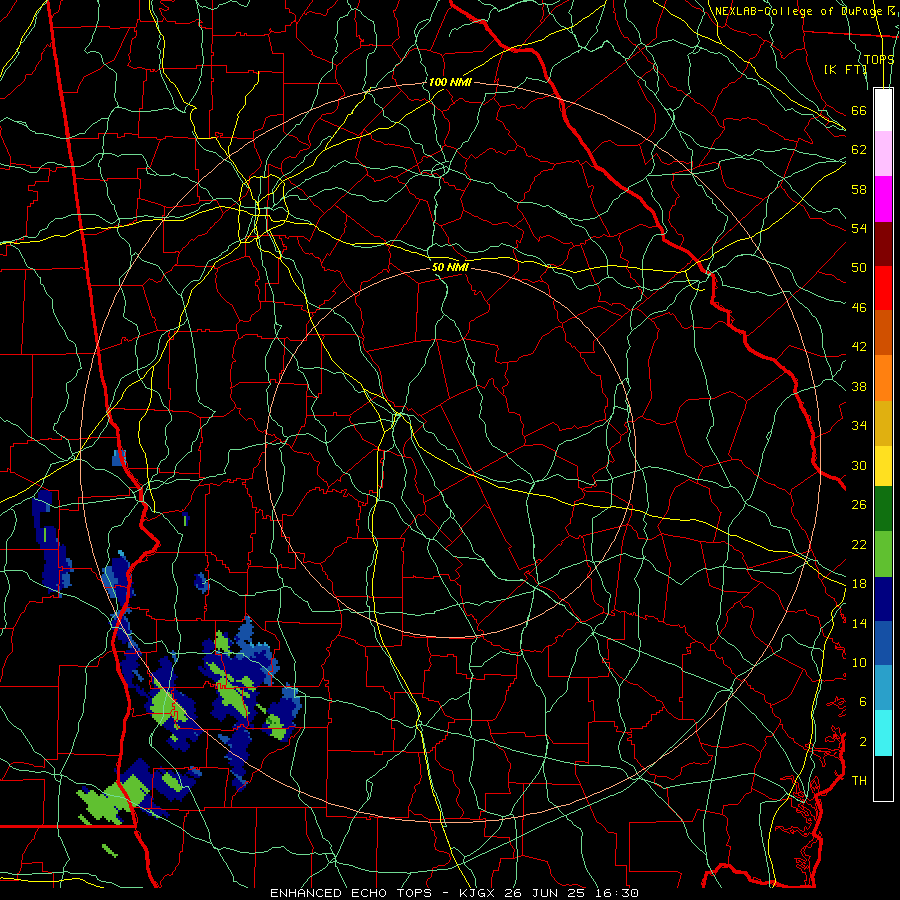This screenshot has width=900, height=900.
Task: Click the legend value 14
Action: click(859, 623)
